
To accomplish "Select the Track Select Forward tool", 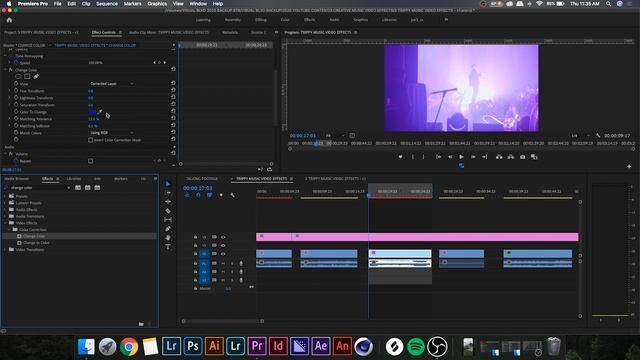I will [x=168, y=193].
